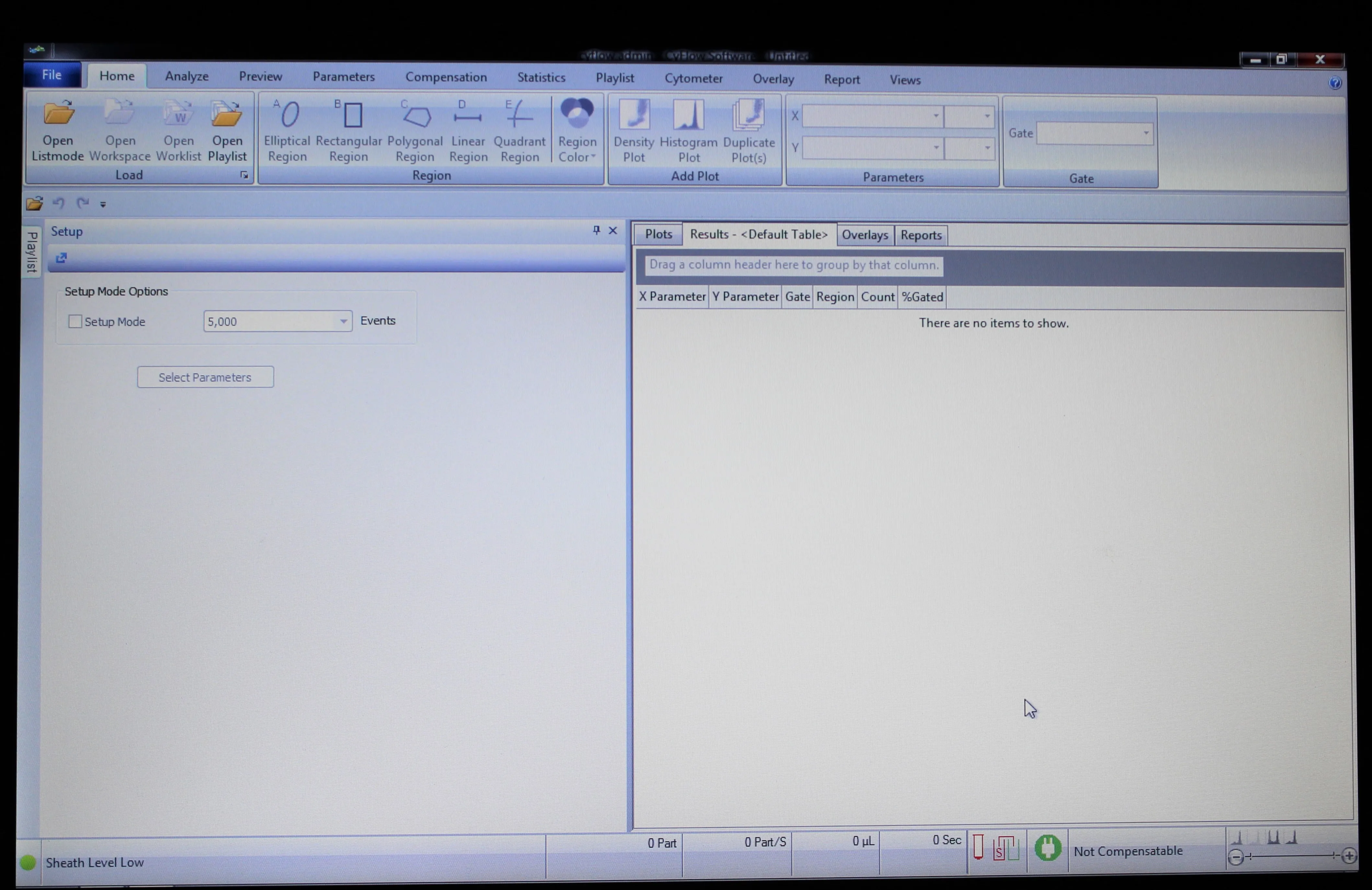Open the 5,000 Events dropdown

(343, 321)
